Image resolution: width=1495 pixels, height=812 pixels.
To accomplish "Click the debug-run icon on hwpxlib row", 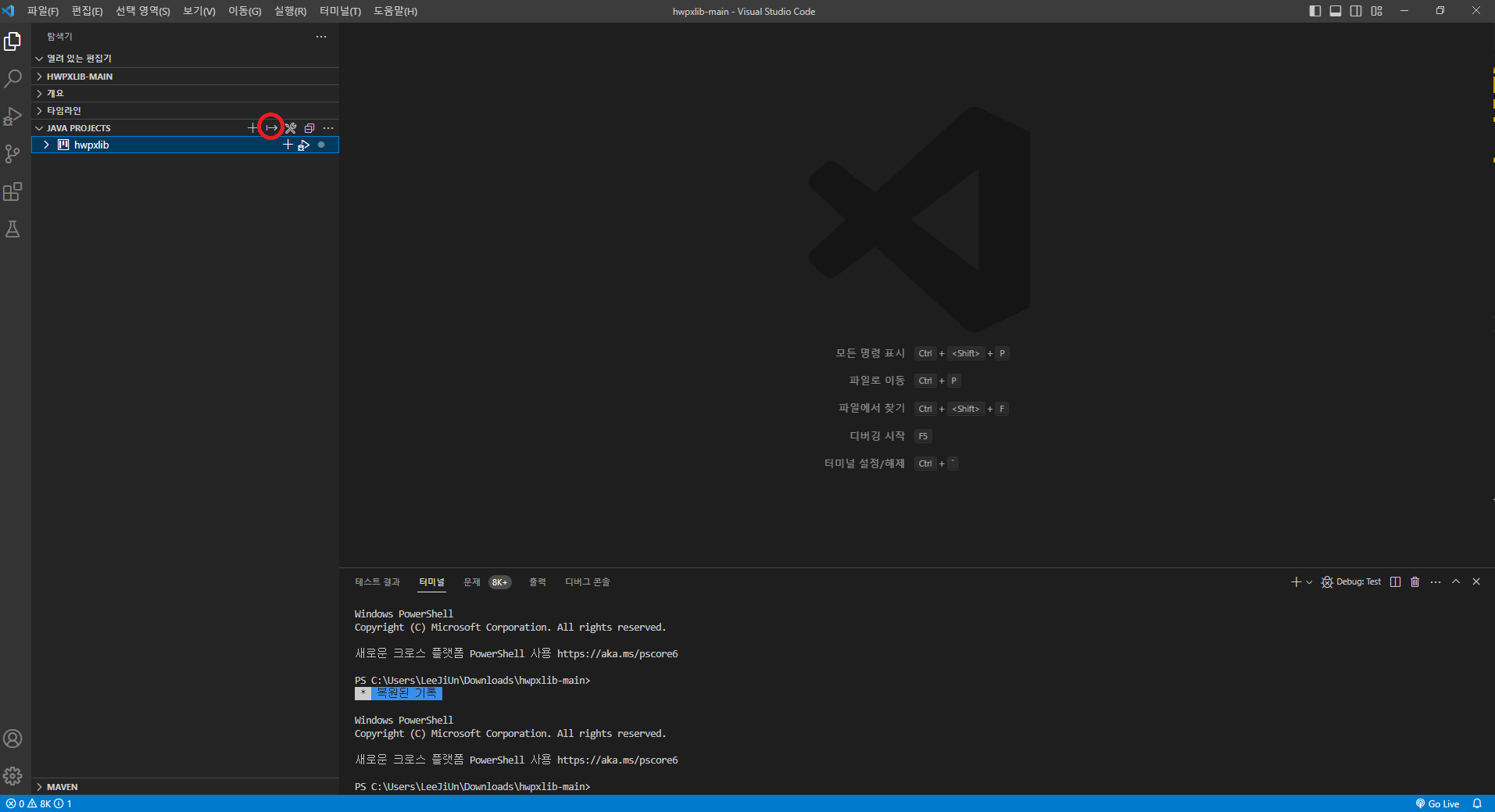I will [304, 145].
